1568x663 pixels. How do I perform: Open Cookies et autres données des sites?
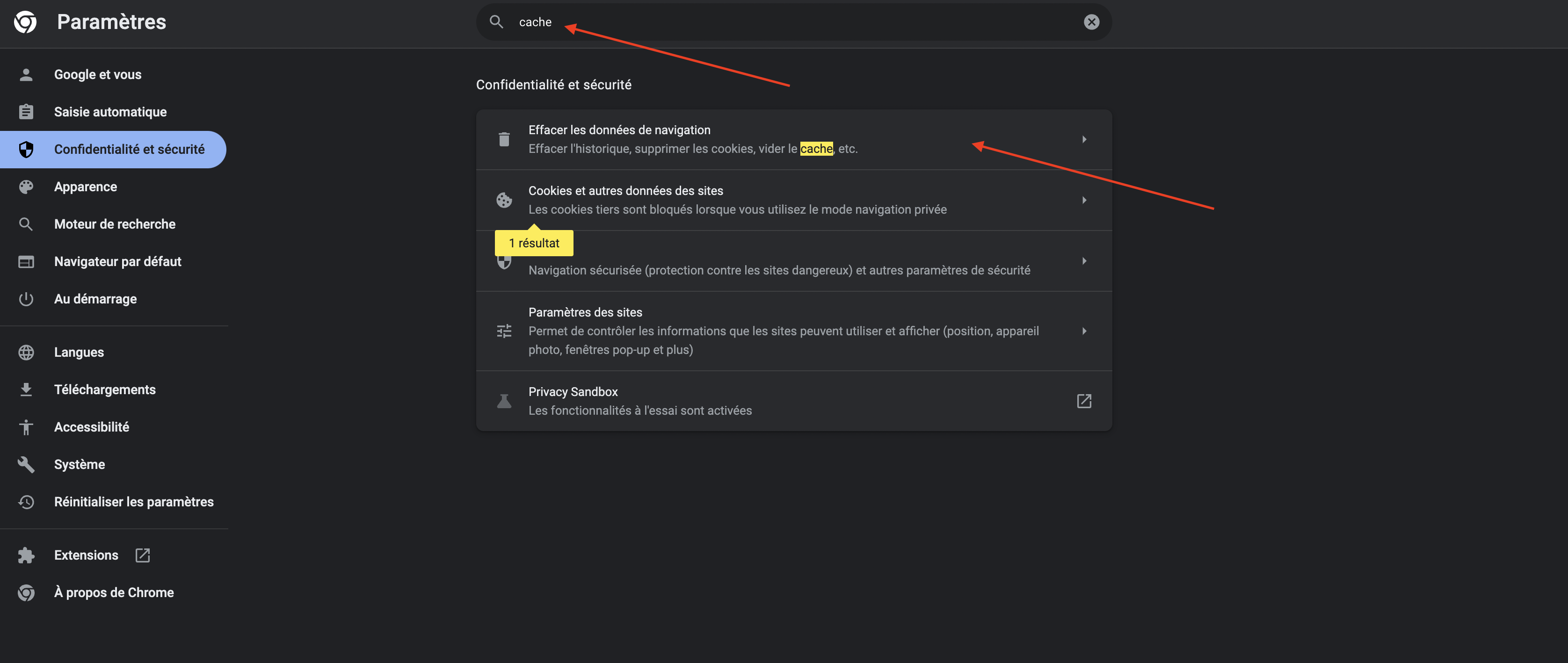(x=794, y=200)
